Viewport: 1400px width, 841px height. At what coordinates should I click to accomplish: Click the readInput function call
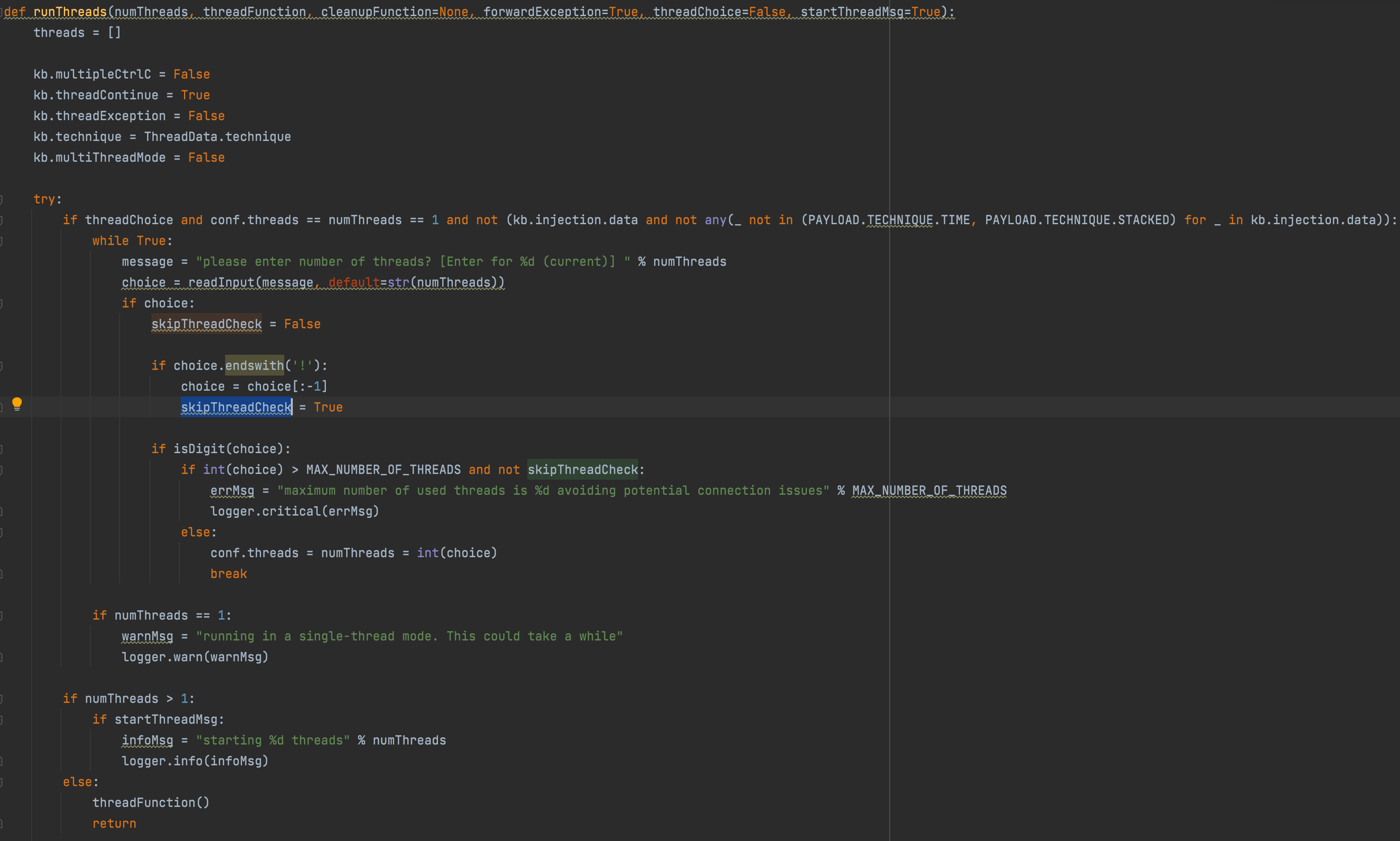click(221, 282)
